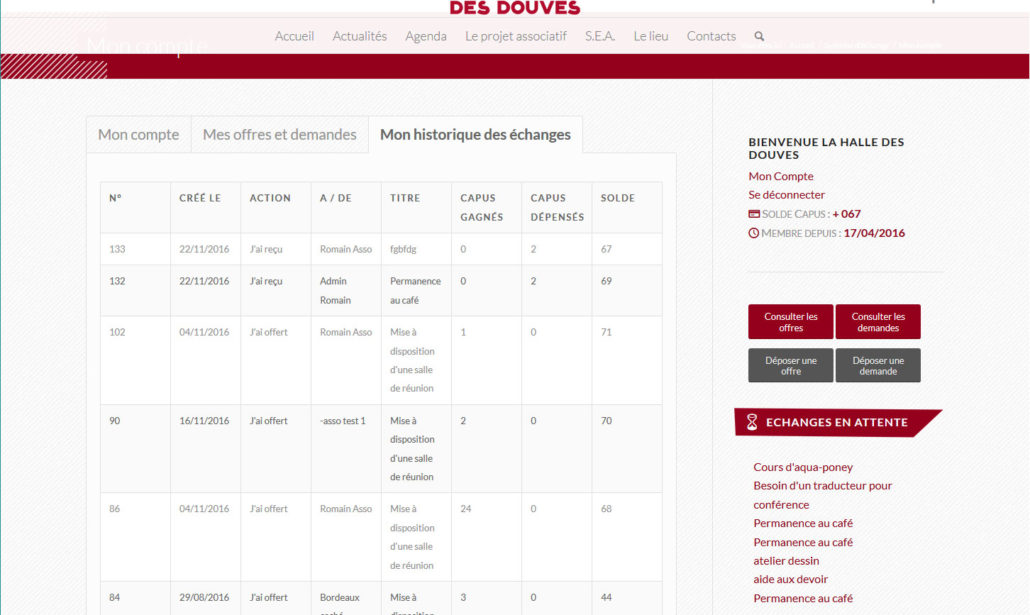Screen dimensions: 1030x615
Task: Click the clock icon next to Membre depuis
Action: coord(753,233)
